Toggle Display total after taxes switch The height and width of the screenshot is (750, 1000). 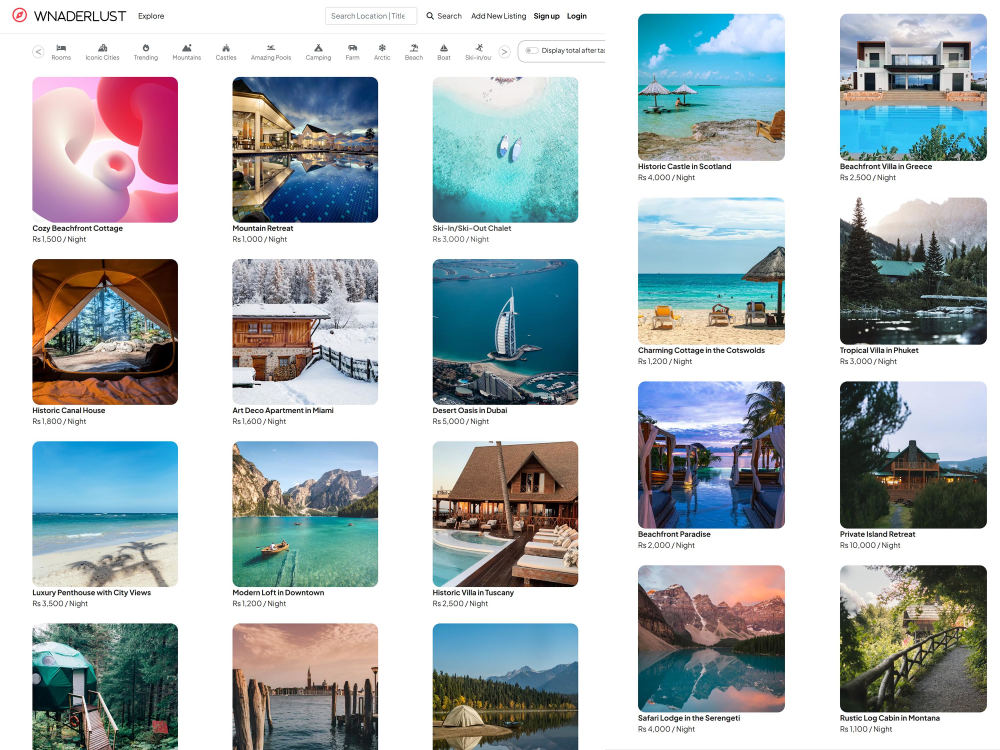point(531,50)
